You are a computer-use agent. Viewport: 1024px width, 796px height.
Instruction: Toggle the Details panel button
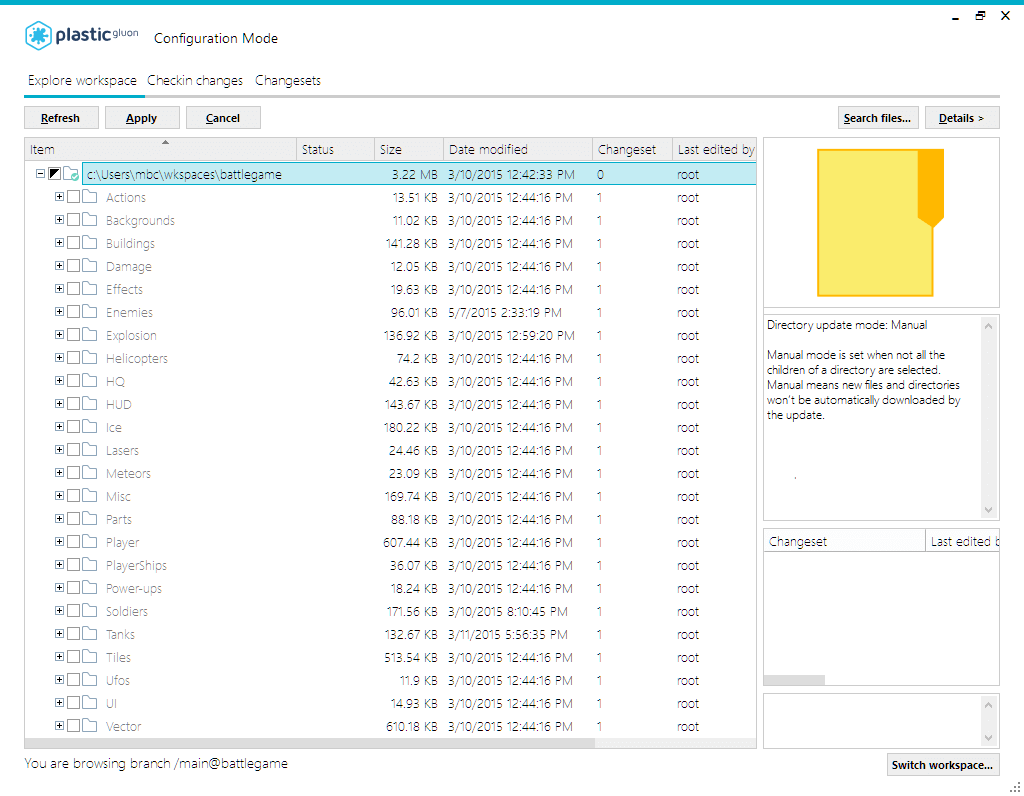point(961,118)
